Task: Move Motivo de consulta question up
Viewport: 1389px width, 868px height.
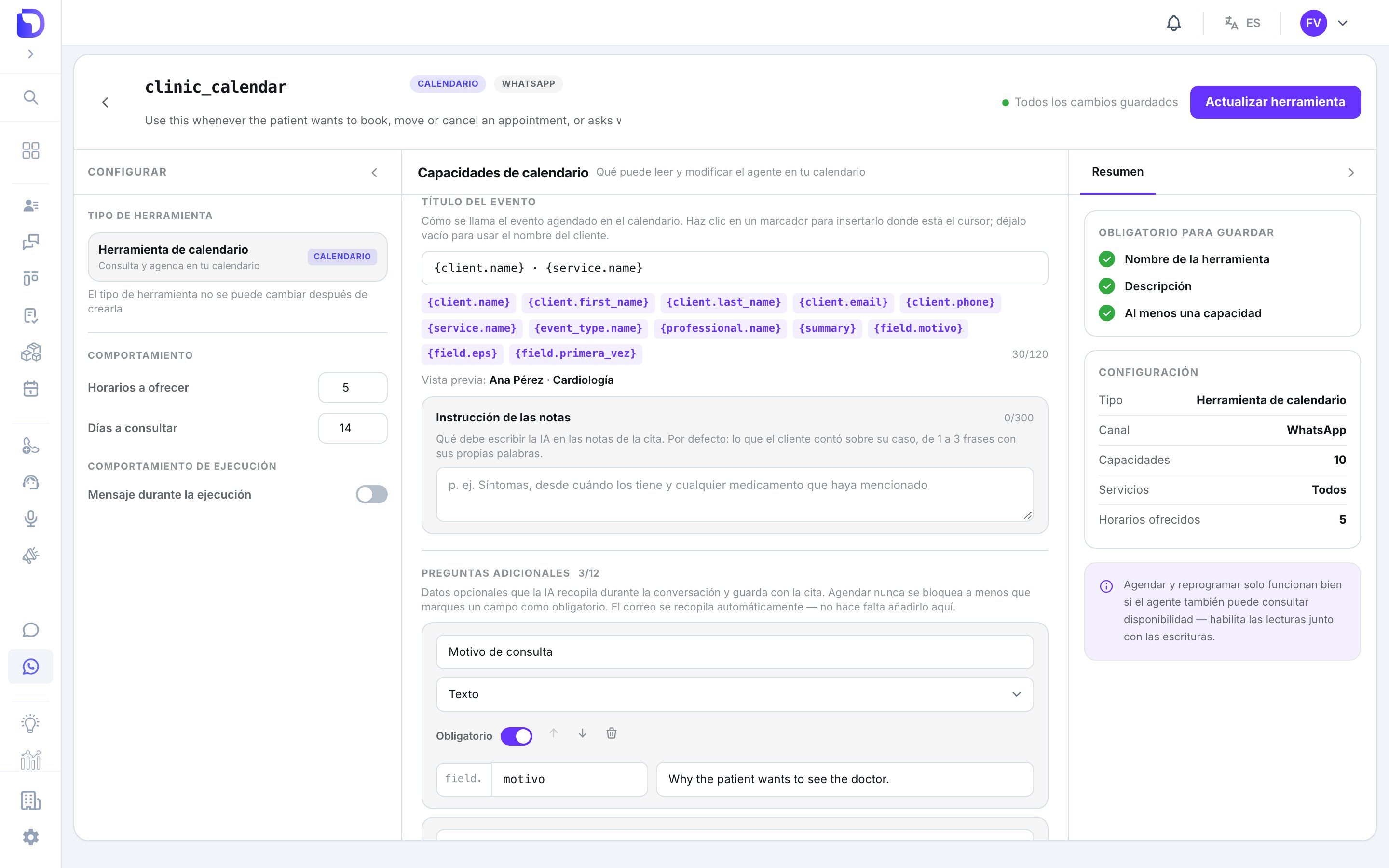Action: 553,733
